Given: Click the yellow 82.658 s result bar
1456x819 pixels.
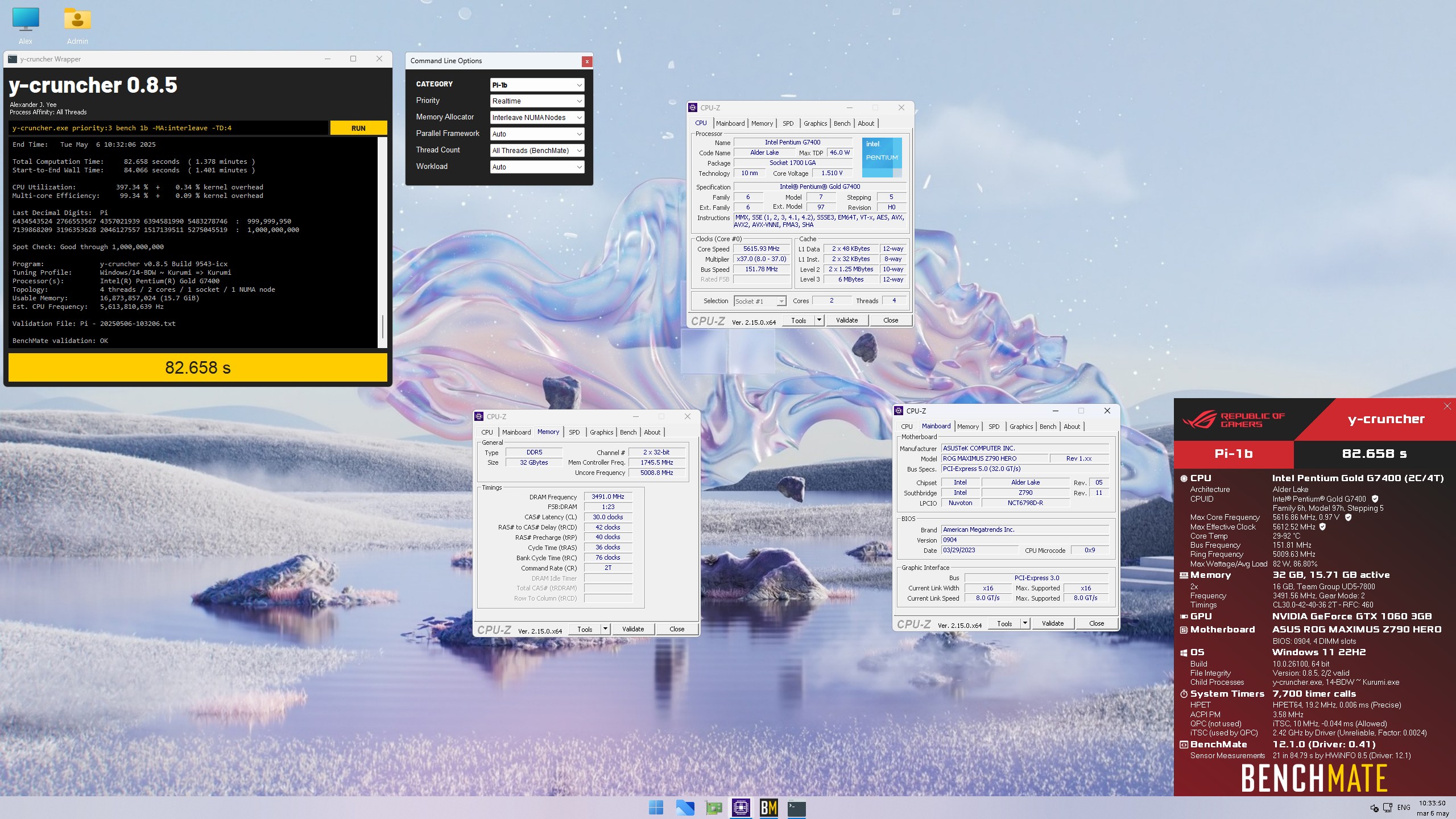Looking at the screenshot, I should [x=197, y=367].
